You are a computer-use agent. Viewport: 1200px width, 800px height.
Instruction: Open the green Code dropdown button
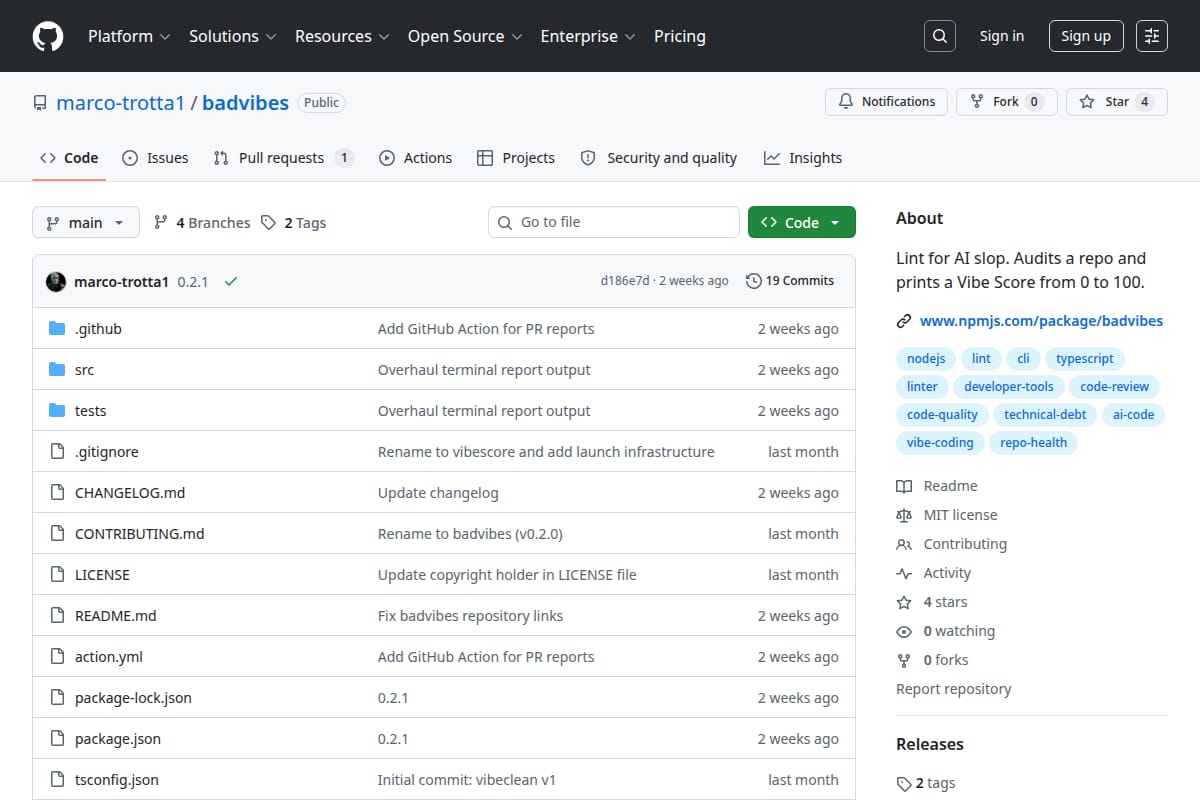click(801, 222)
